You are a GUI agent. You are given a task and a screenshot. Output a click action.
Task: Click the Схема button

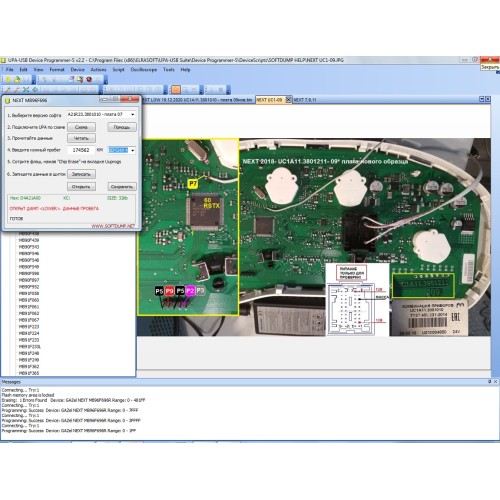(81, 127)
